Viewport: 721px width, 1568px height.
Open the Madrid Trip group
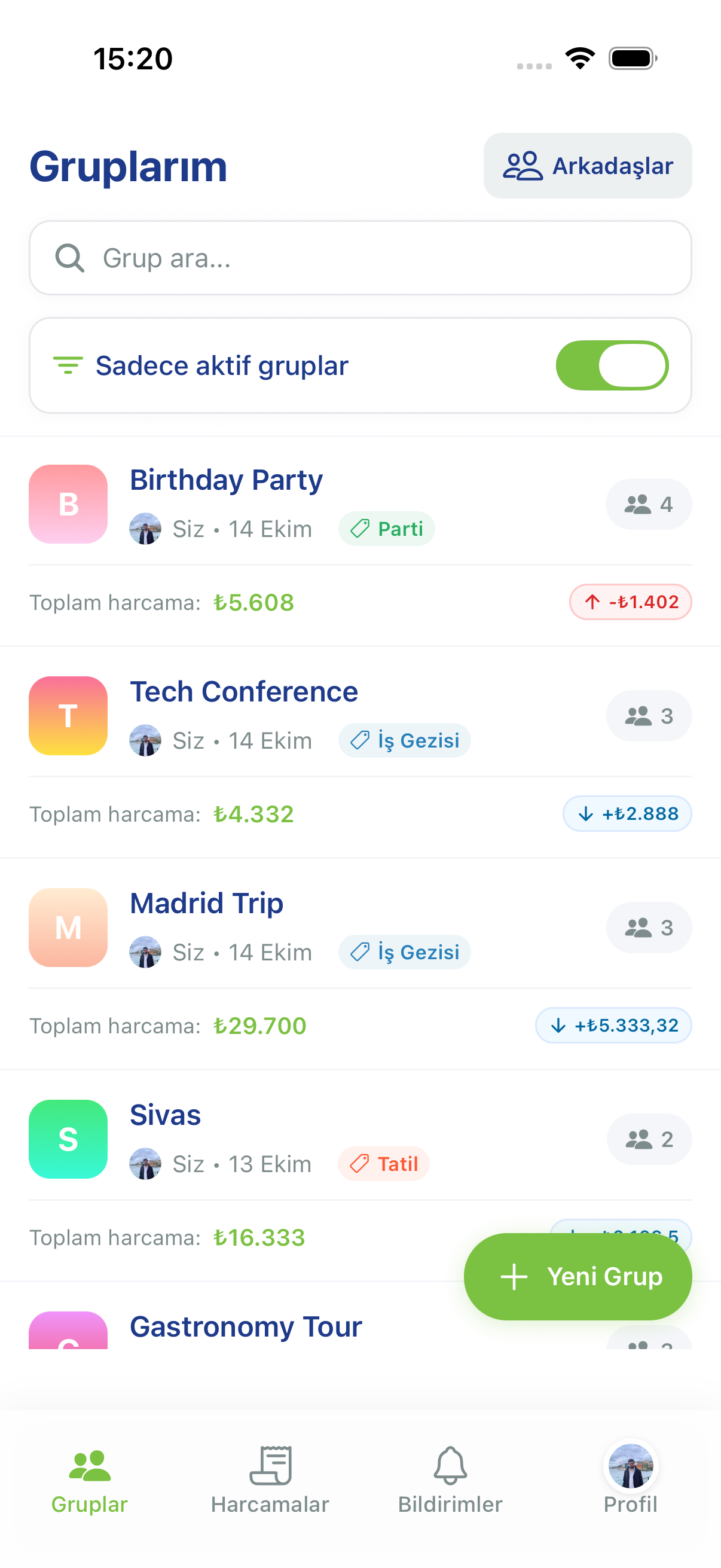207,903
